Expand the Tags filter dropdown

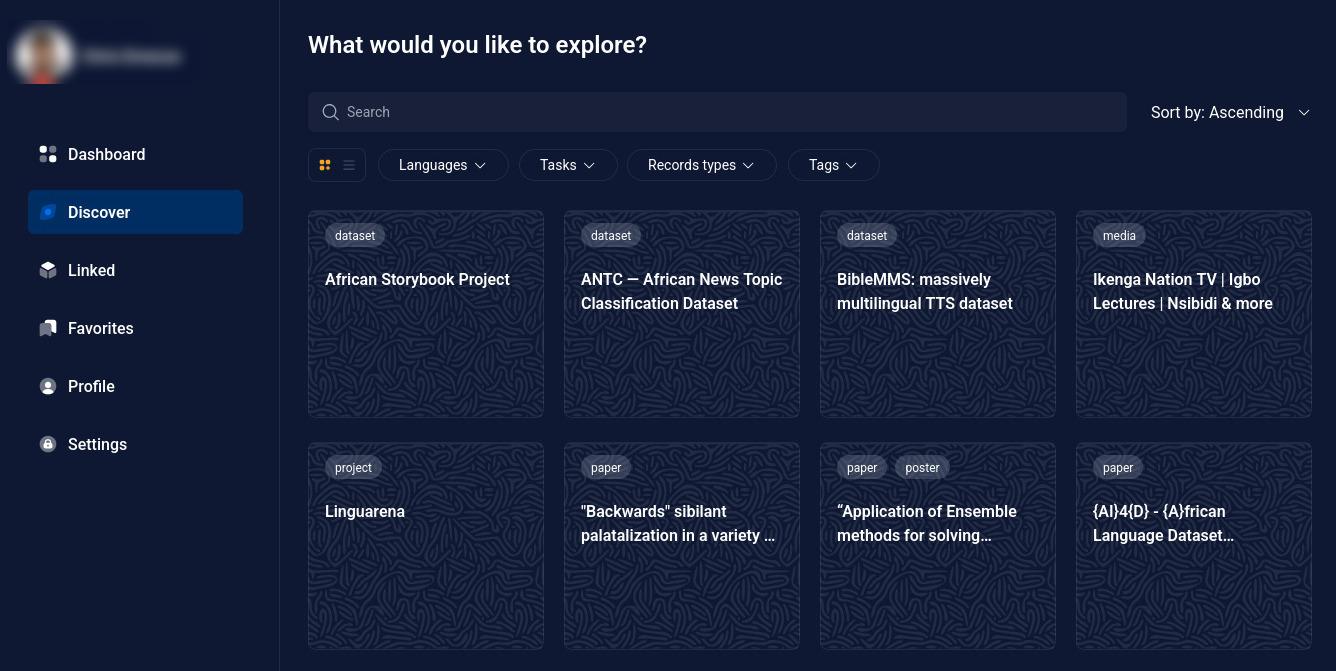pos(833,165)
